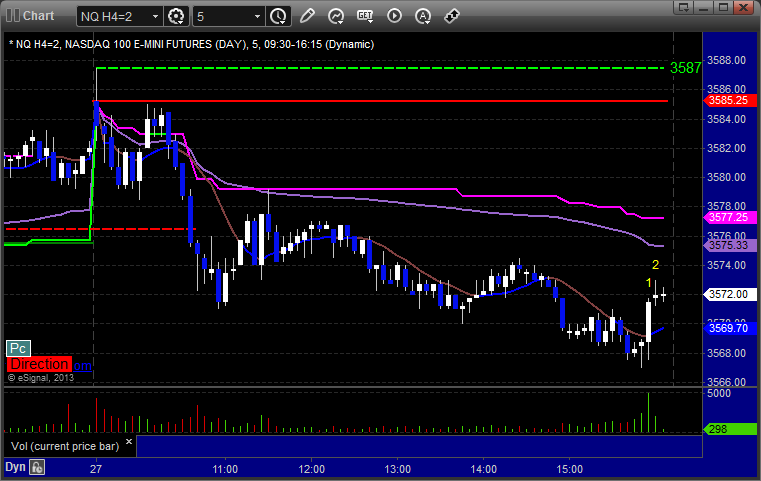The image size is (761, 481).
Task: Click the blue om link
Action: (x=83, y=365)
